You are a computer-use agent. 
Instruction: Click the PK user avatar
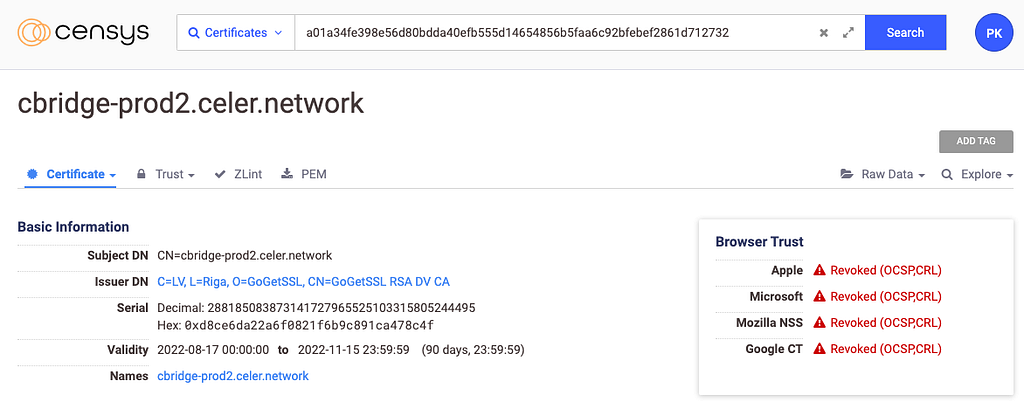(x=994, y=33)
